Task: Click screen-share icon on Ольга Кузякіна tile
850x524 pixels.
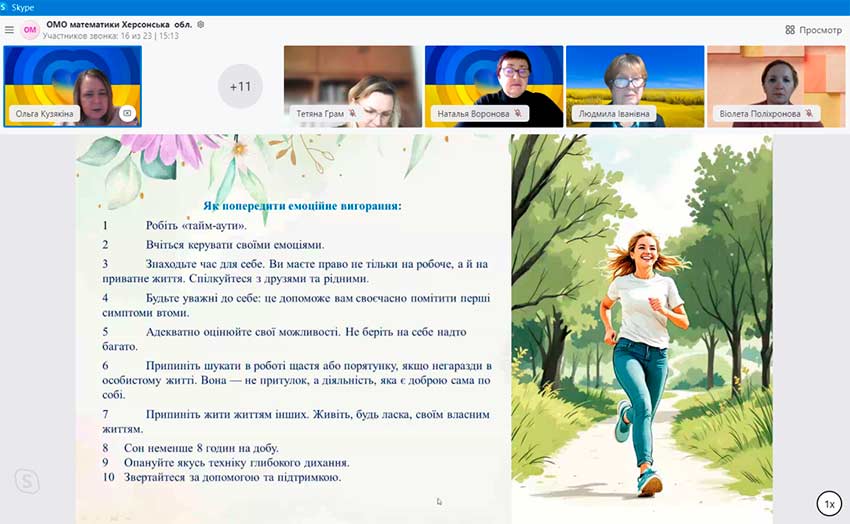Action: click(x=127, y=114)
